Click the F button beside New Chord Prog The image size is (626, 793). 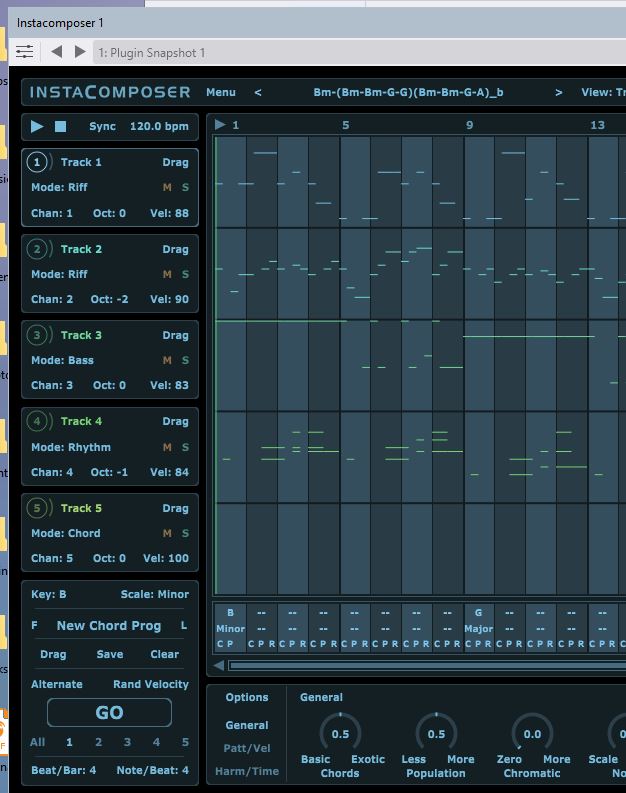tap(34, 626)
